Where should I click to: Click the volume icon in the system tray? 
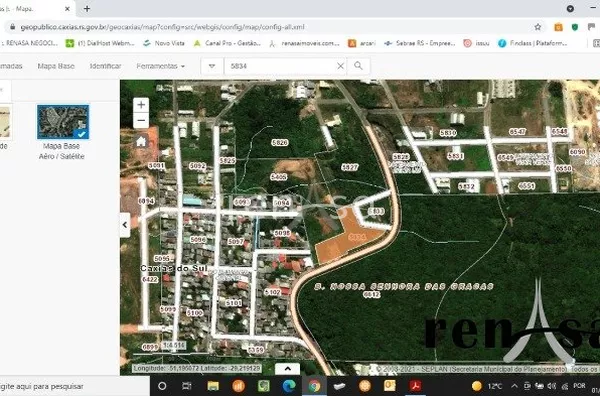(551, 386)
